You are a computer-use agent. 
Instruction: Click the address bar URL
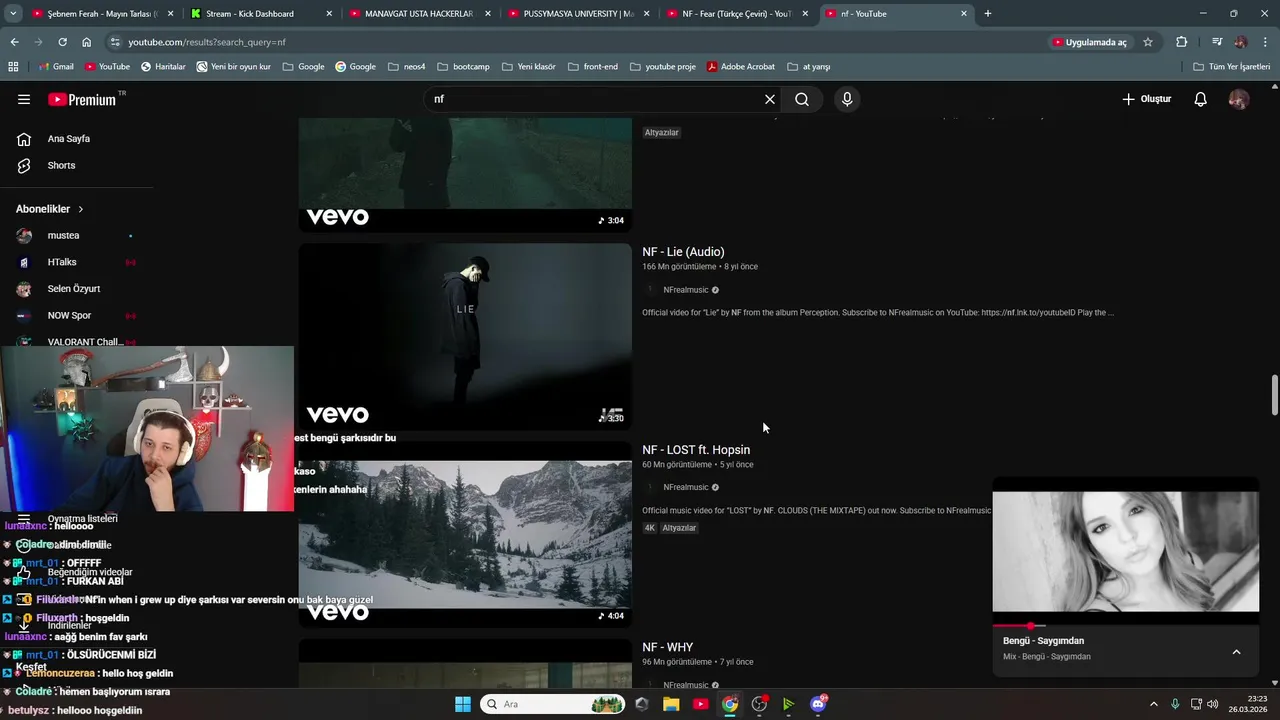click(207, 42)
